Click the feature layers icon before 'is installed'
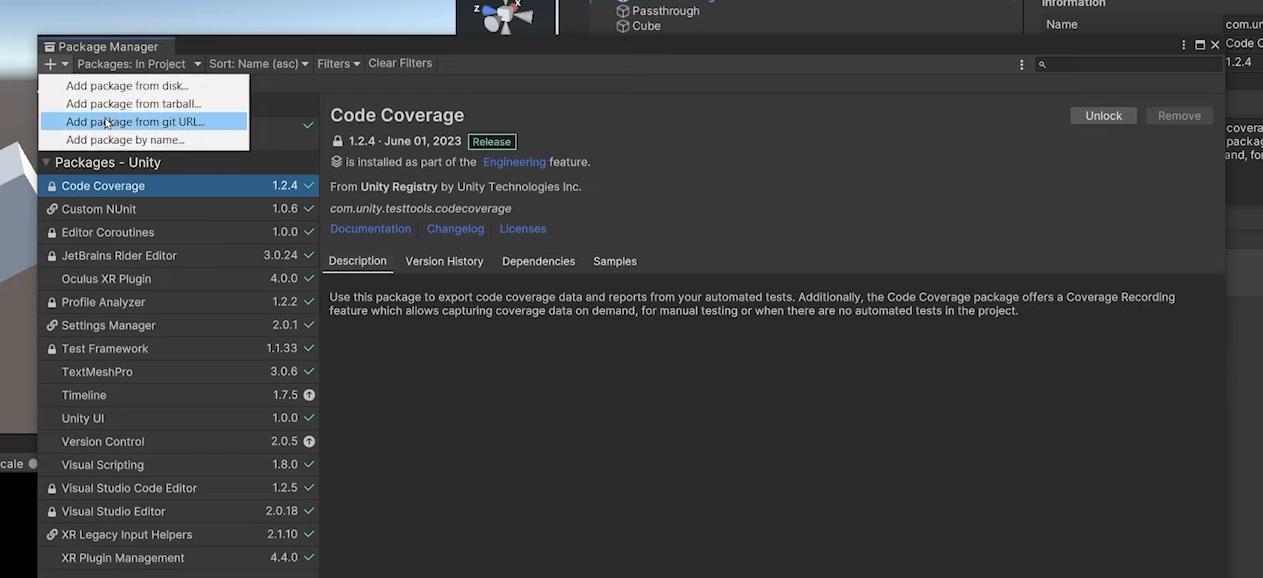Image resolution: width=1263 pixels, height=578 pixels. point(337,162)
